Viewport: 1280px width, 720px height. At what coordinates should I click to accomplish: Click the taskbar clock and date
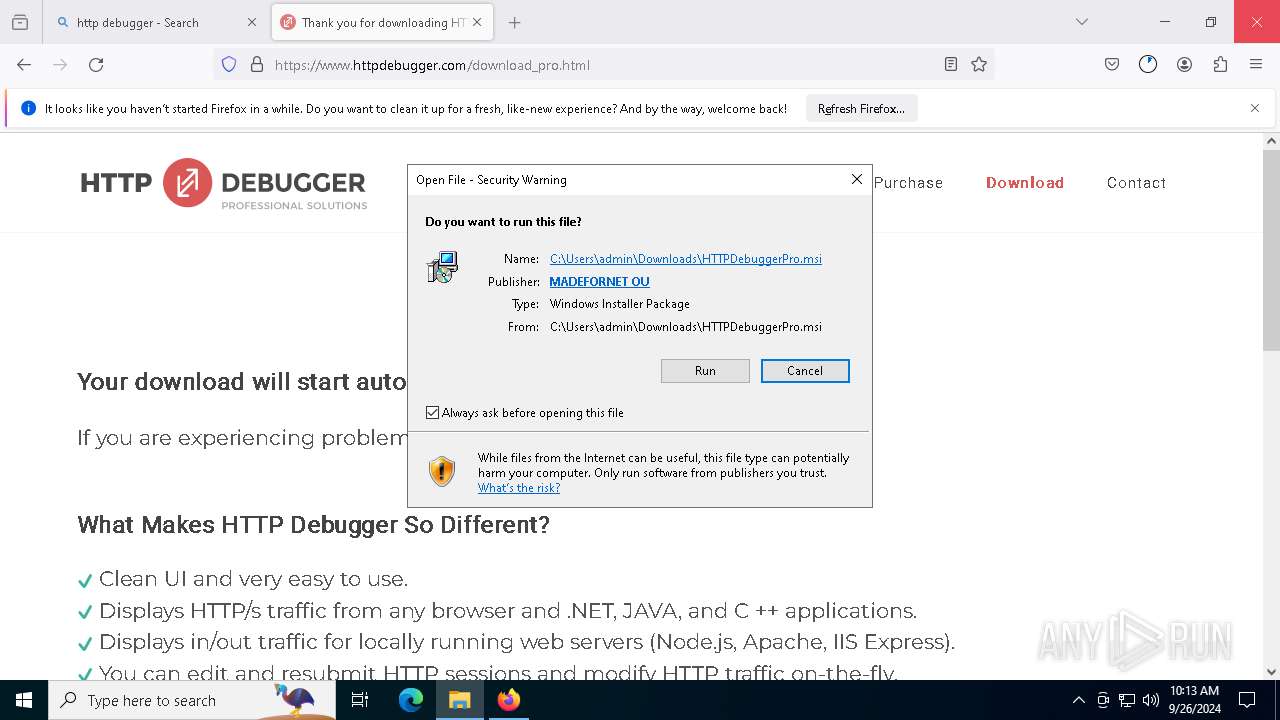point(1195,700)
